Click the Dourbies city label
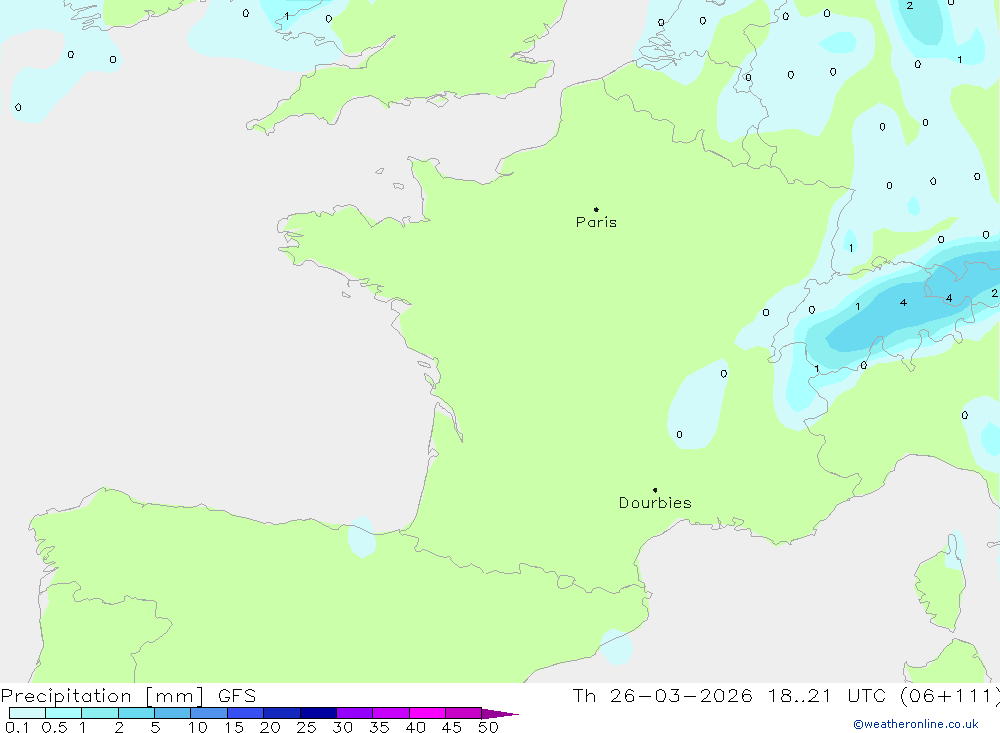The height and width of the screenshot is (733, 1000). [655, 503]
